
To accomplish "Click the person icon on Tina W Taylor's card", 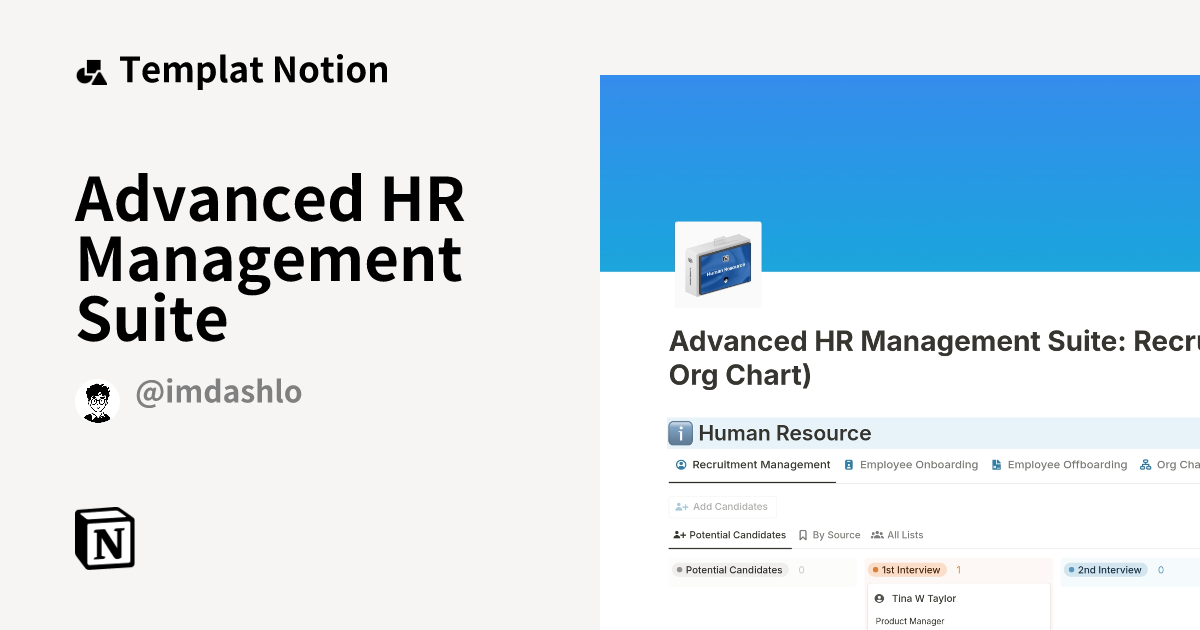I will pos(878,598).
